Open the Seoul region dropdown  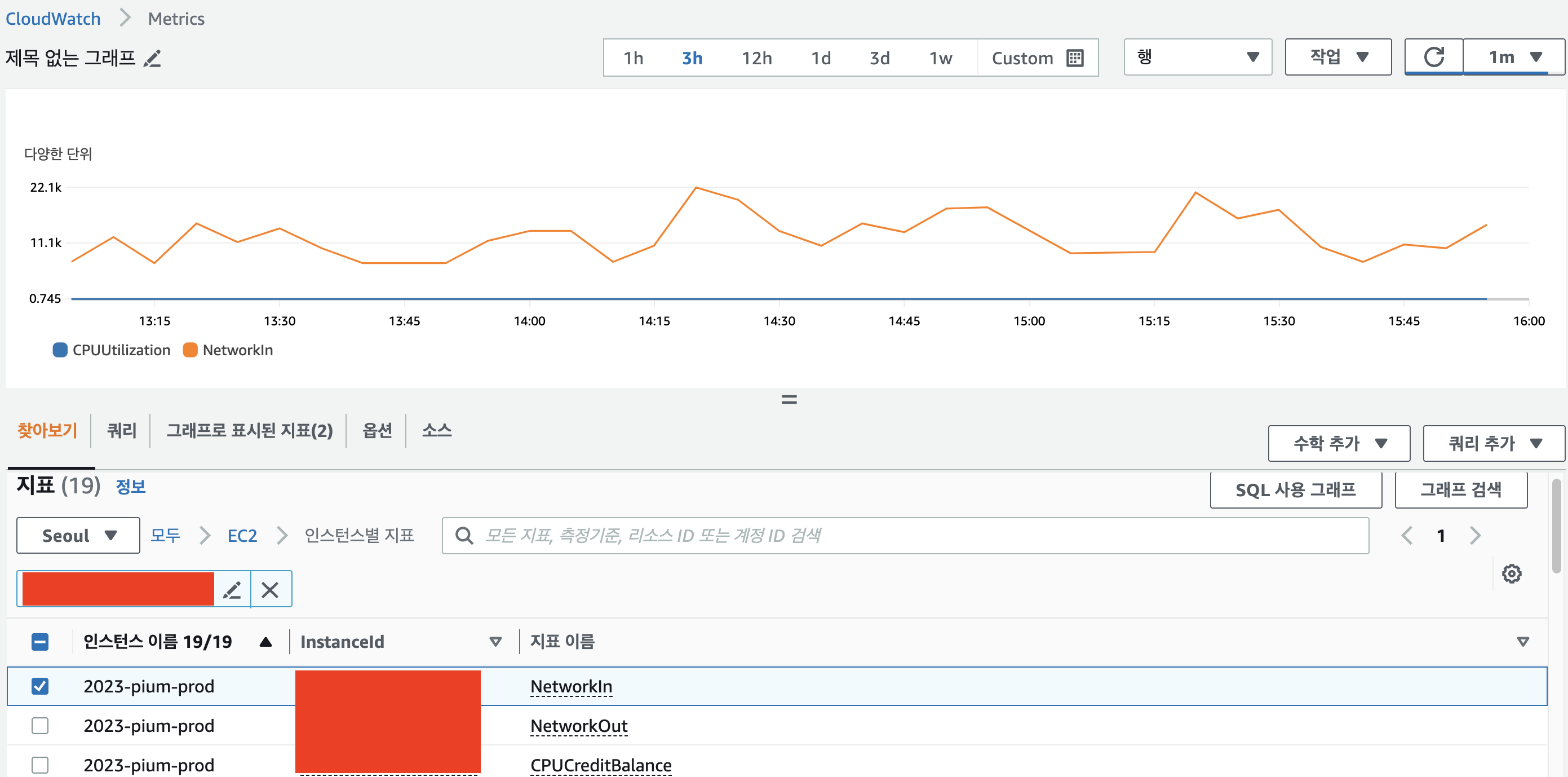click(x=78, y=535)
